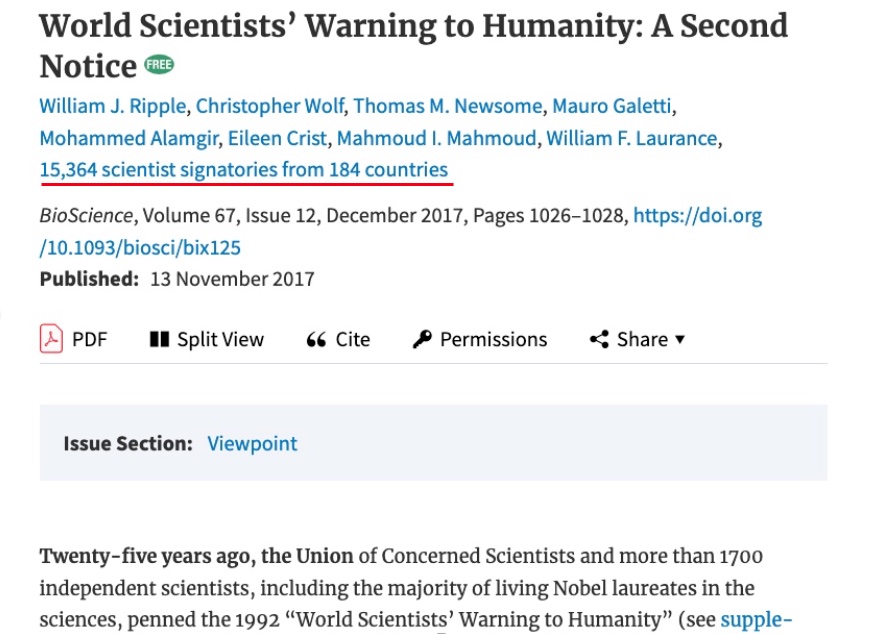
Task: Open author Christopher Wolf link
Action: point(270,106)
